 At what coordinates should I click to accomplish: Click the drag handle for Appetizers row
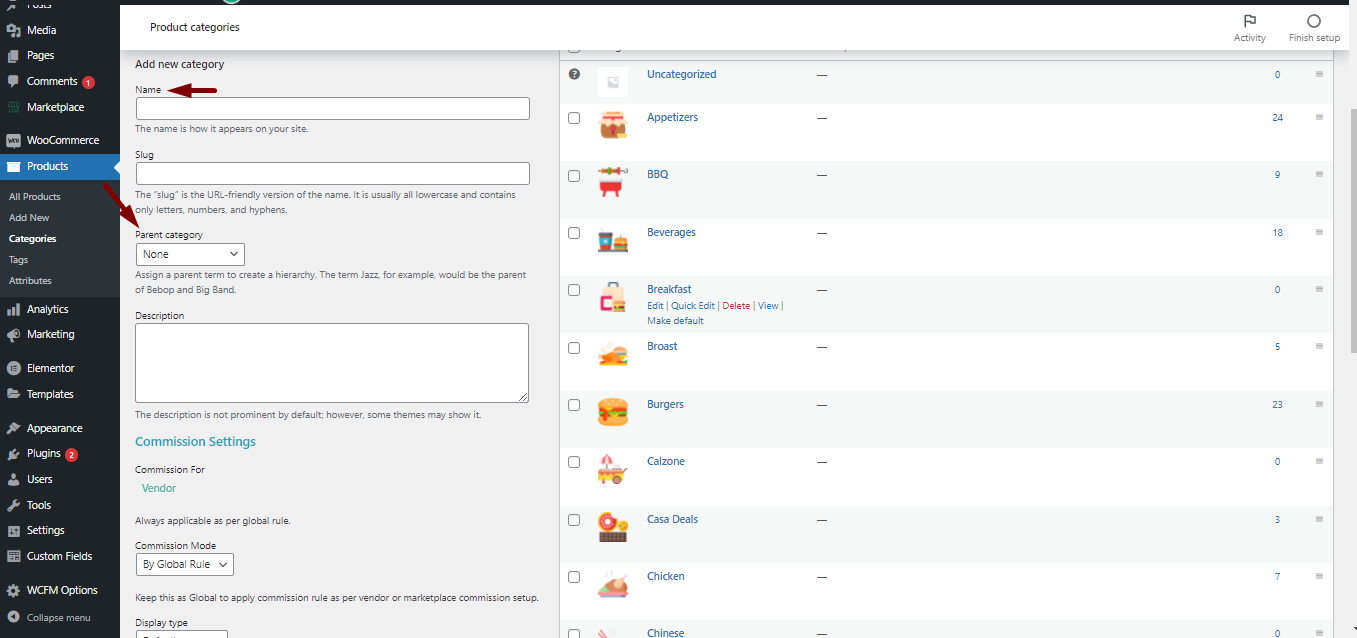coord(1319,118)
